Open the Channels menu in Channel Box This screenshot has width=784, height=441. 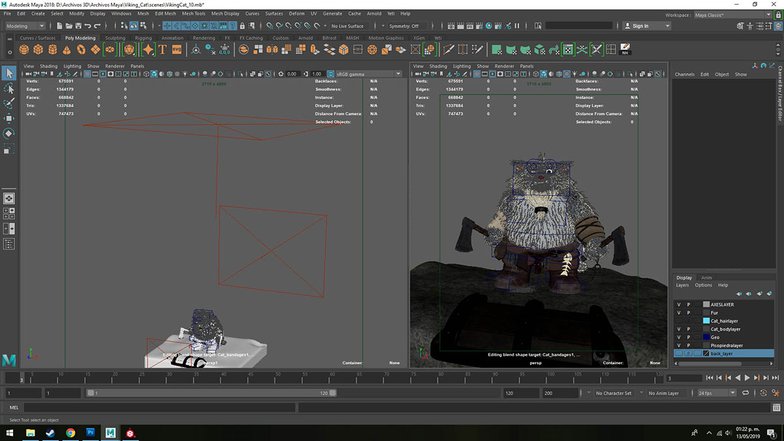(684, 74)
